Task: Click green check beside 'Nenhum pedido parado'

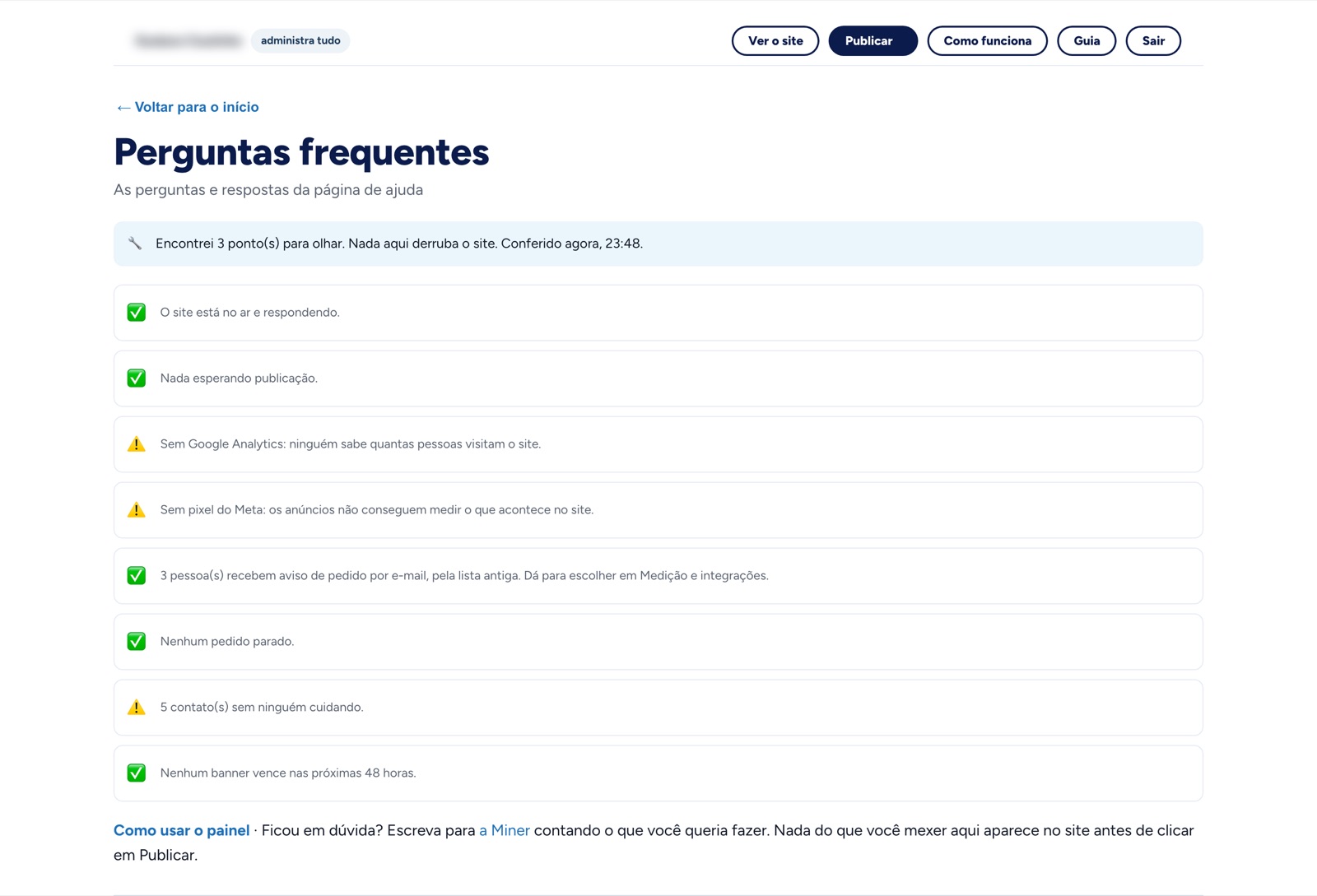Action: tap(137, 642)
